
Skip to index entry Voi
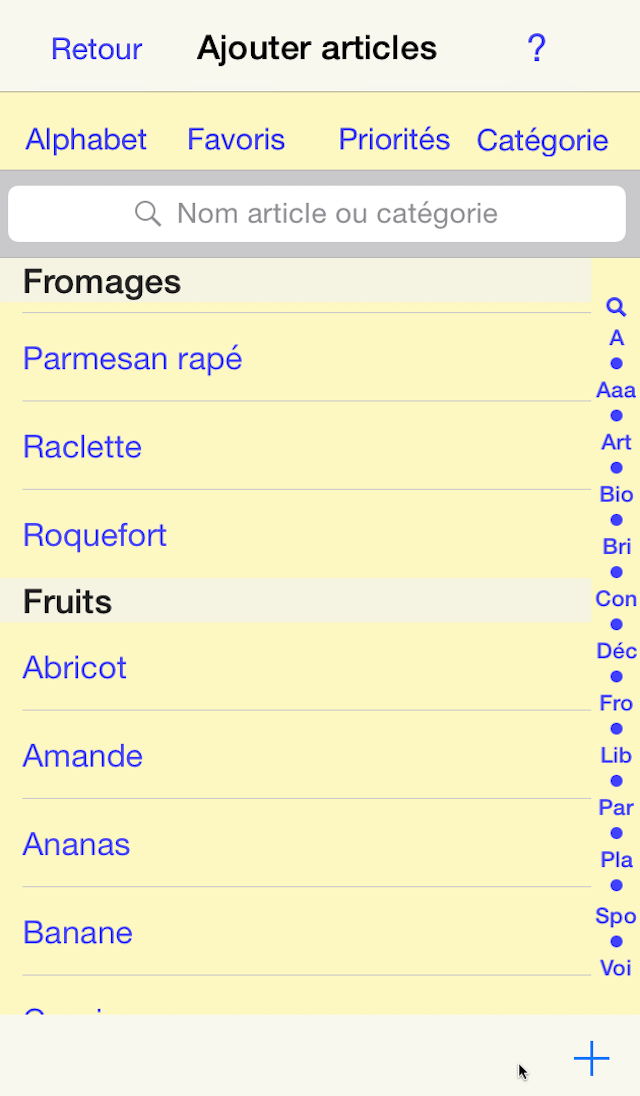[616, 967]
